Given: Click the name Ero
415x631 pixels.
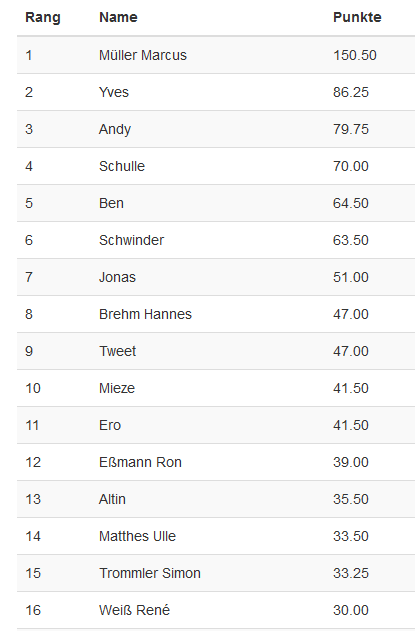Looking at the screenshot, I should (x=110, y=425).
